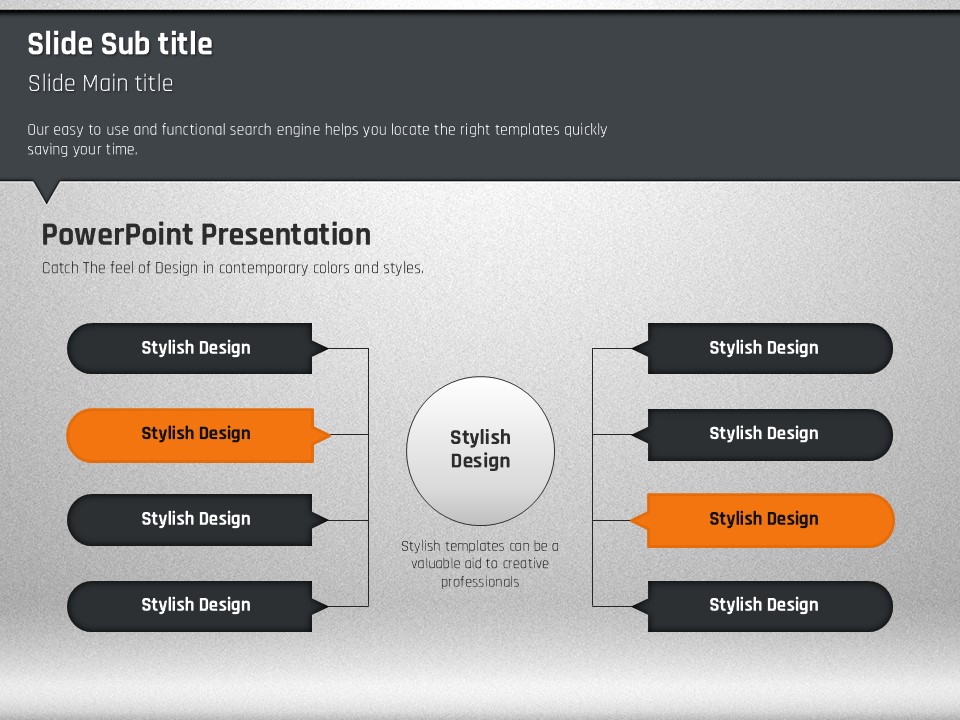Select the "Slide Main title" text
The height and width of the screenshot is (720, 960).
coord(100,83)
